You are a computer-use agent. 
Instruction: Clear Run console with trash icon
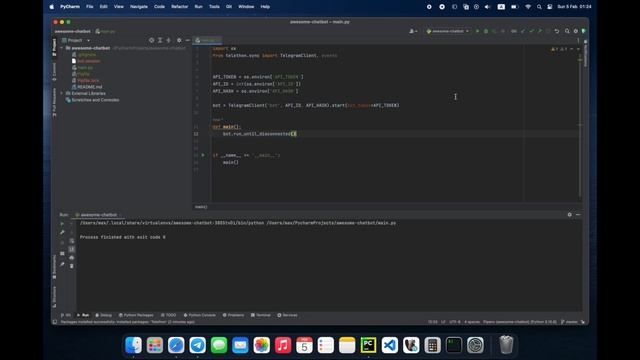pos(72,266)
